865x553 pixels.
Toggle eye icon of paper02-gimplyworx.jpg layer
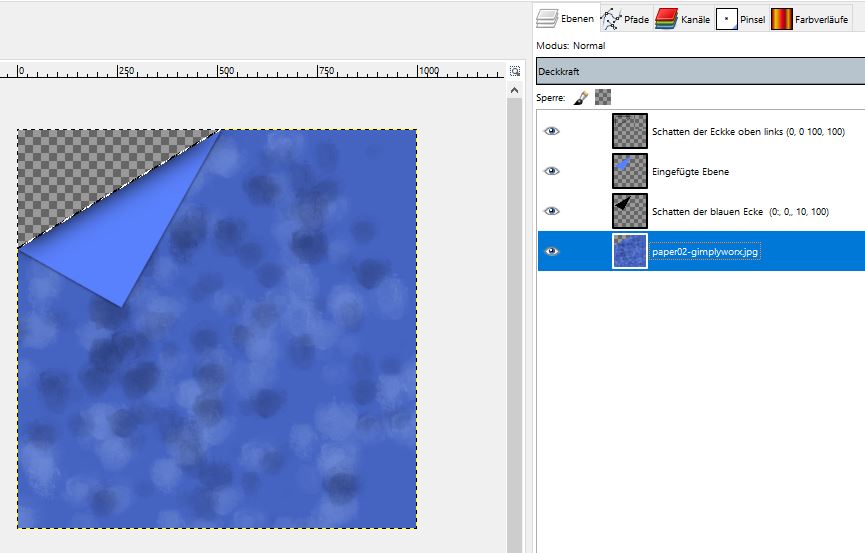tap(551, 251)
